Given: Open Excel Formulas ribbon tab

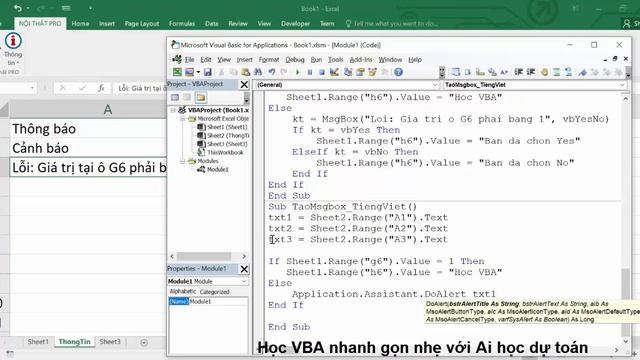Looking at the screenshot, I should (182, 24).
